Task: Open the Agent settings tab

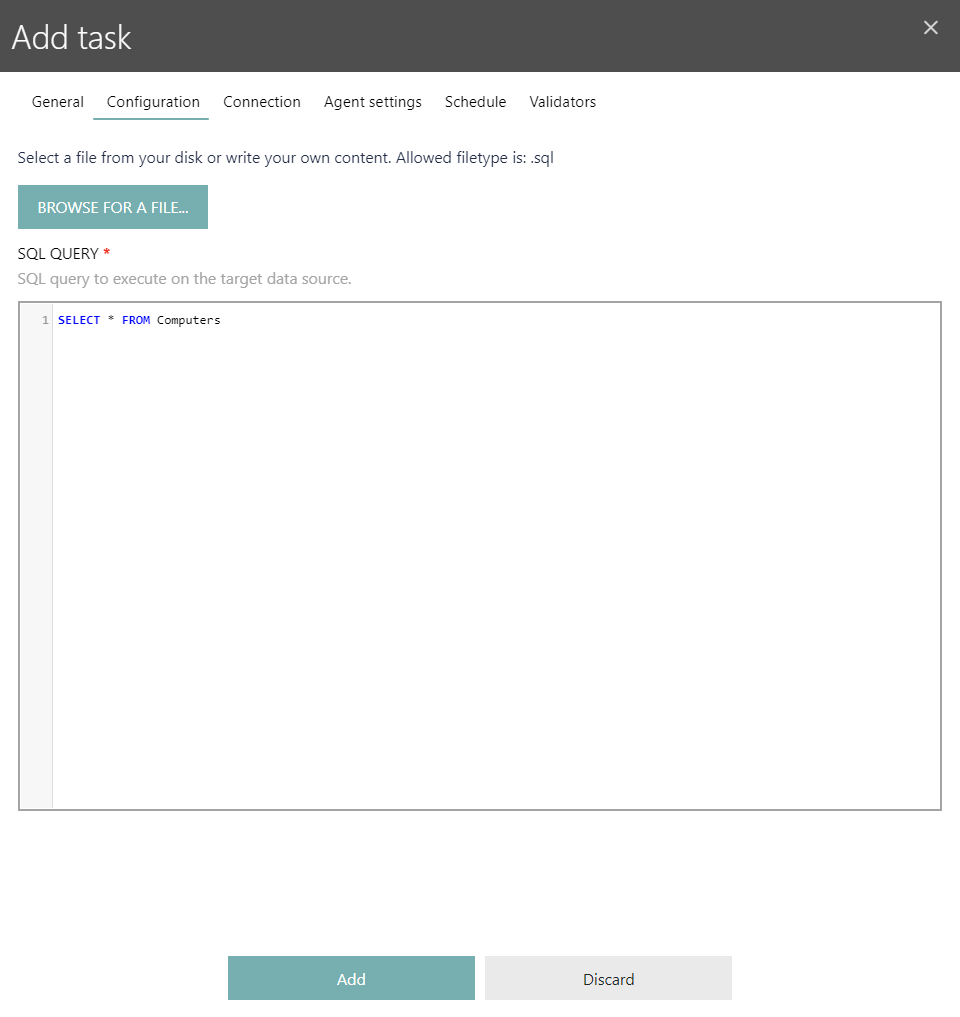Action: [x=372, y=101]
